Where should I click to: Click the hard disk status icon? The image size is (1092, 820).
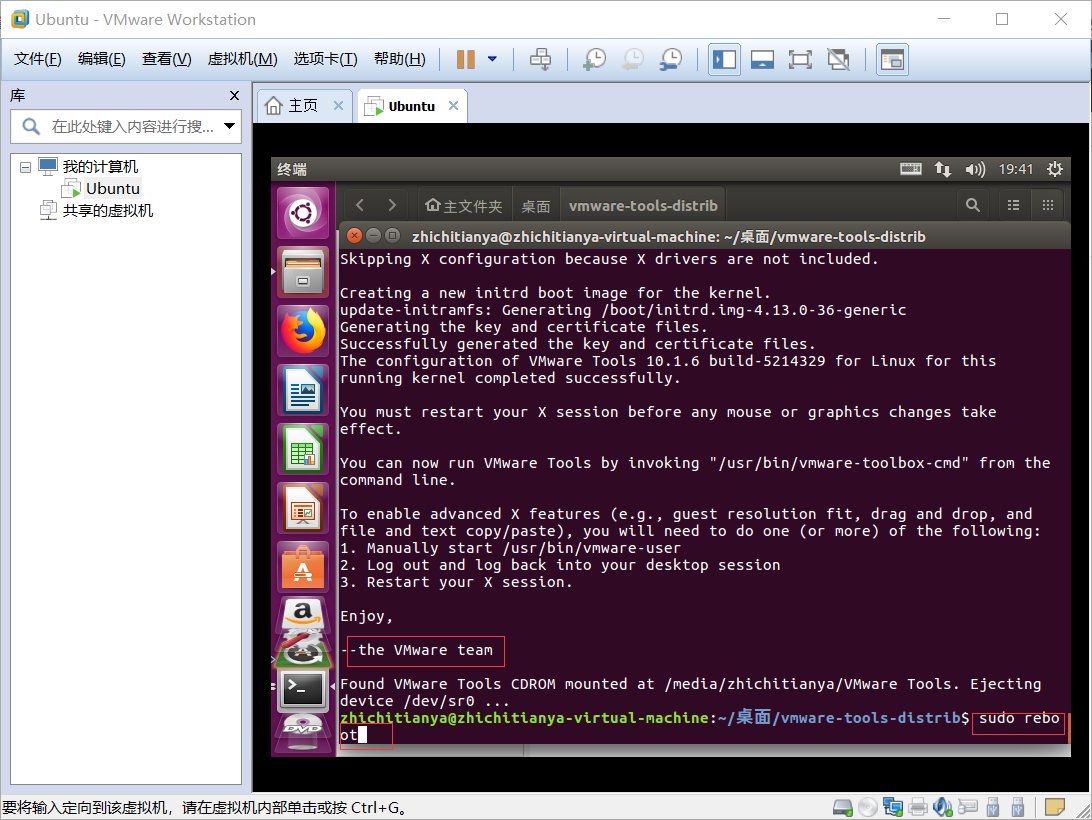coord(843,807)
